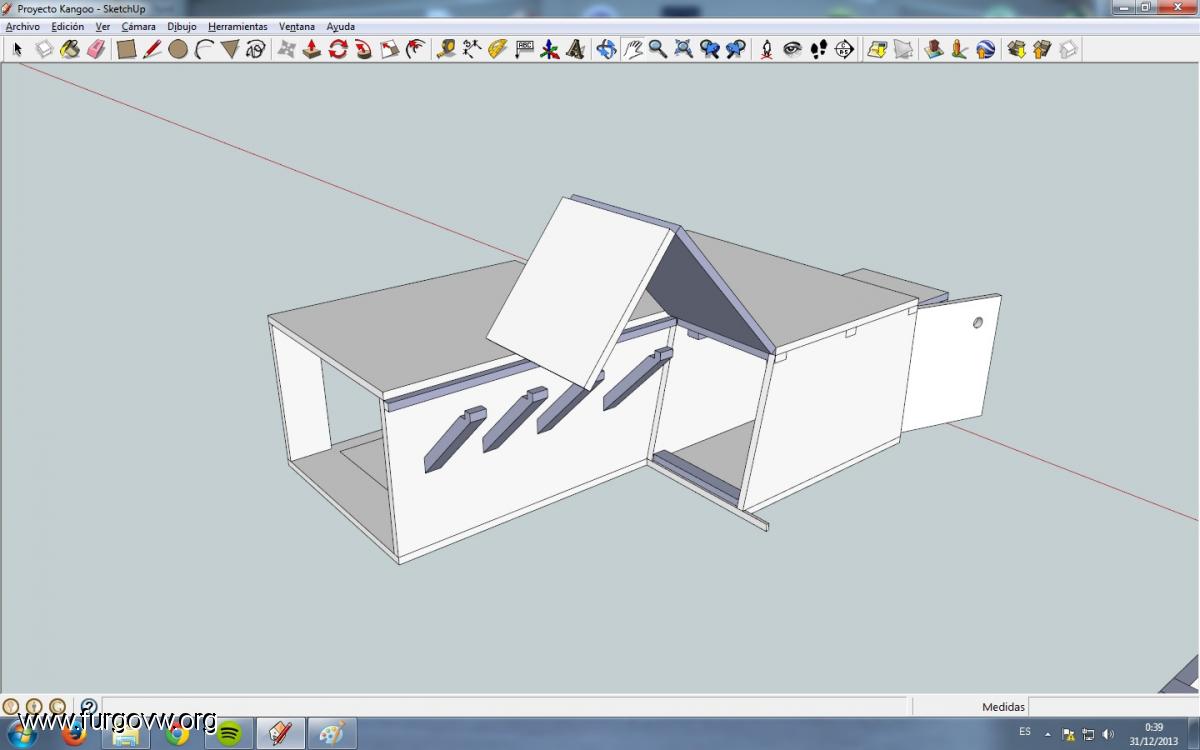Click the Medidas measurements input box
The image size is (1200, 750).
tap(1112, 706)
